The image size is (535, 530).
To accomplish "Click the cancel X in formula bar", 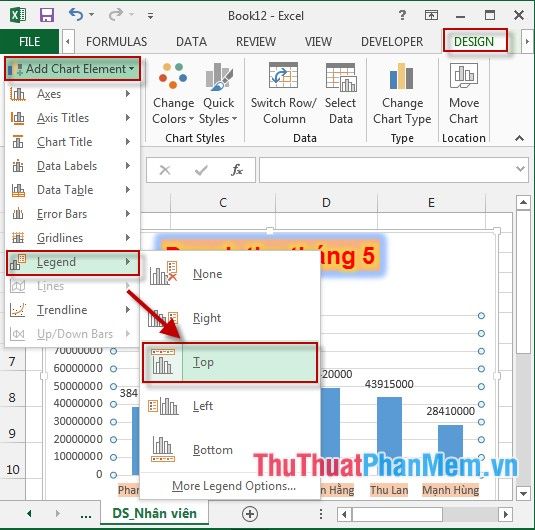I will 165,170.
